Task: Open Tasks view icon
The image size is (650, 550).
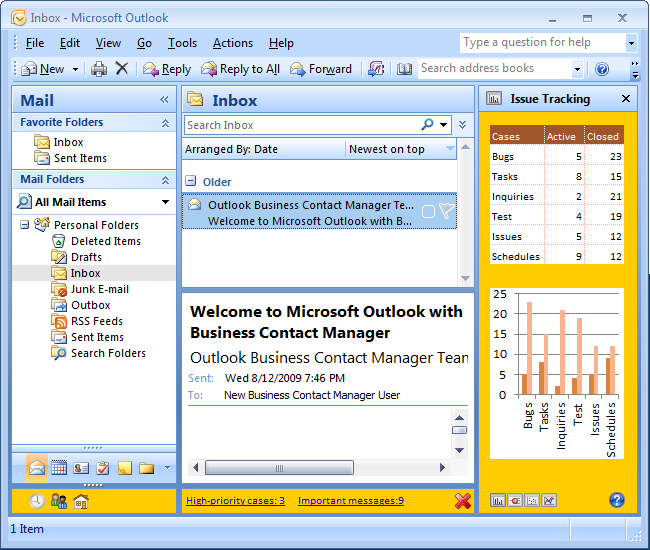Action: coord(103,468)
